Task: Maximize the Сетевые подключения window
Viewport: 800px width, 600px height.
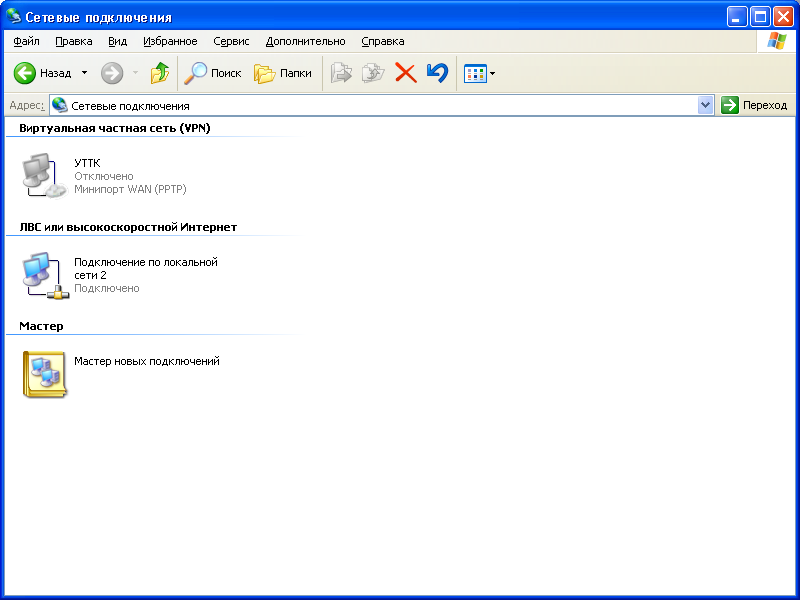Action: click(x=760, y=17)
